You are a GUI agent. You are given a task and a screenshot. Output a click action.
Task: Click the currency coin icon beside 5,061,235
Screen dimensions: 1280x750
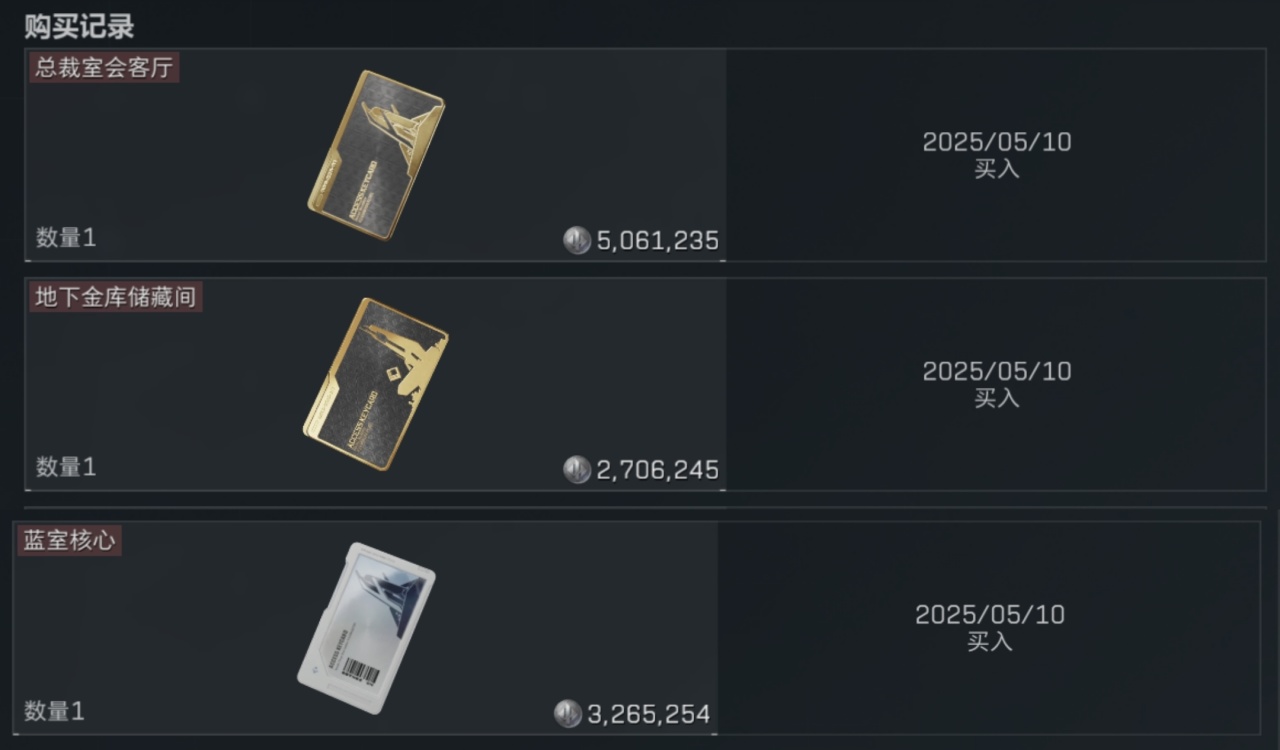coord(577,240)
